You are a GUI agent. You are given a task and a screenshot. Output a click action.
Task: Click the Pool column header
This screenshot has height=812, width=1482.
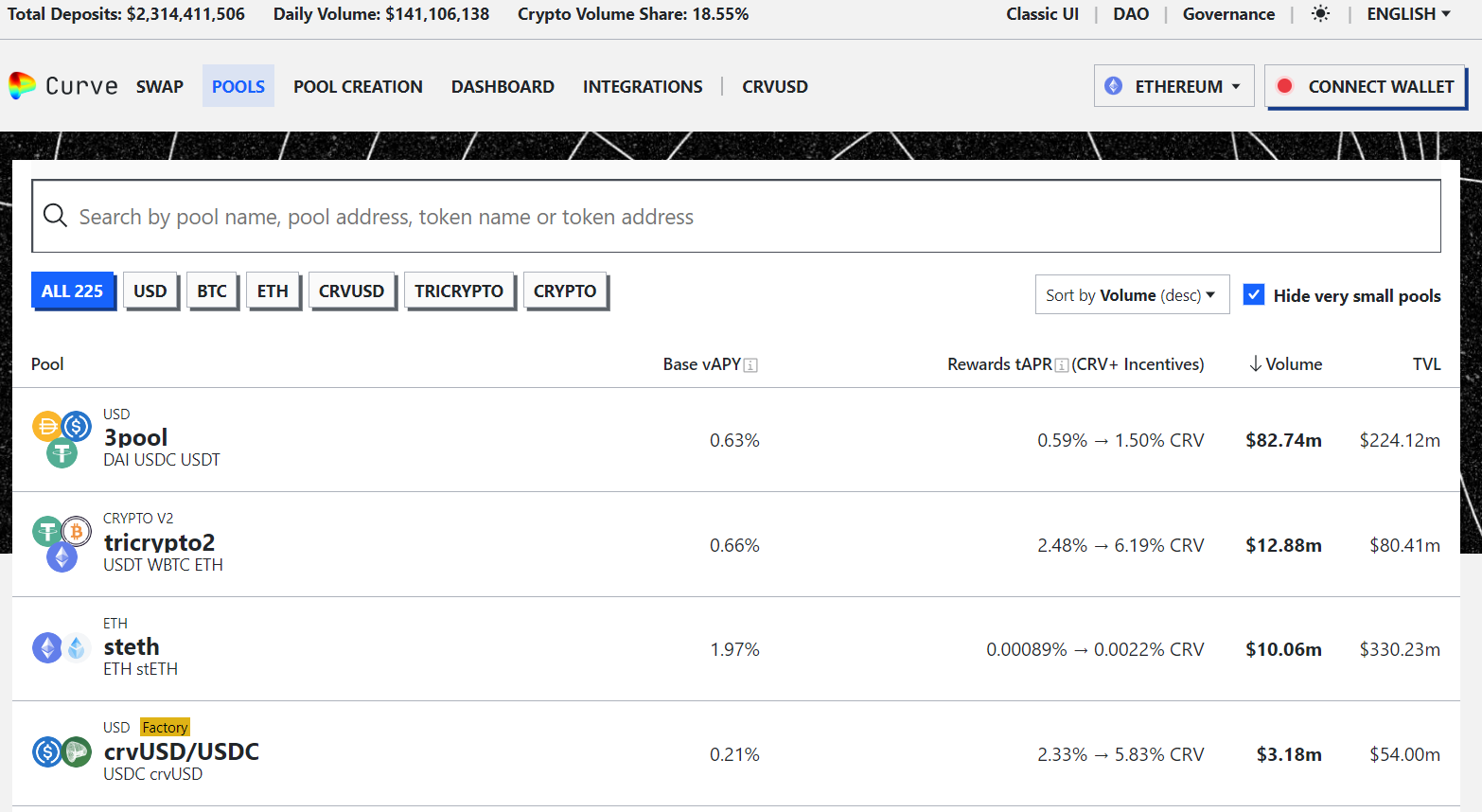pyautogui.click(x=47, y=364)
